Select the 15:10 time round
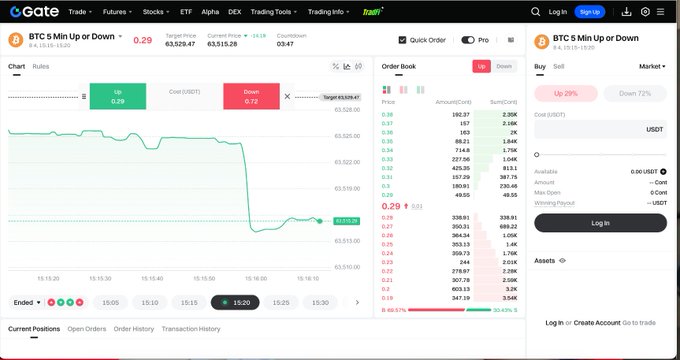The height and width of the screenshot is (360, 680). [x=150, y=302]
